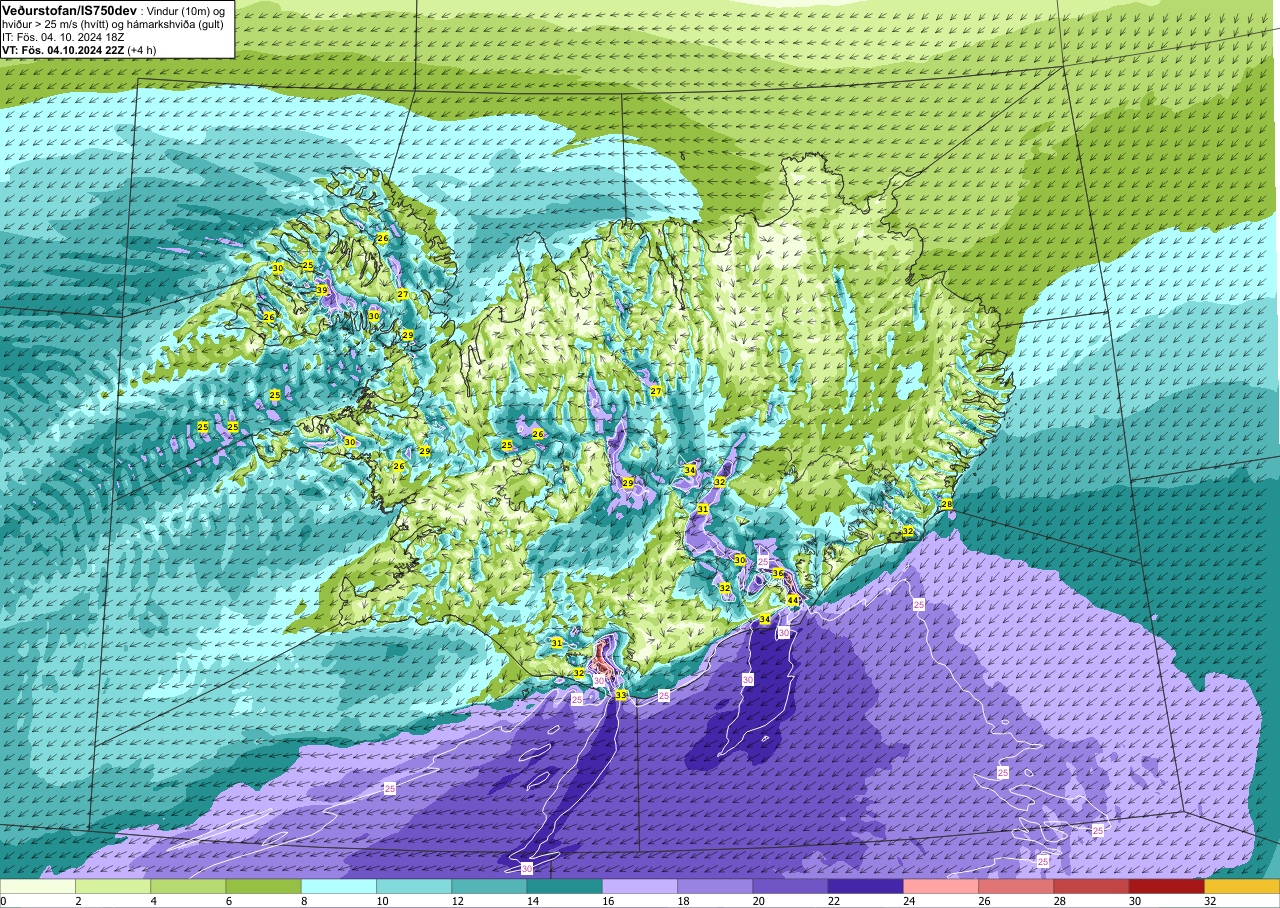Pick the pale yellow 0–2 legend swatch
This screenshot has width=1280, height=908.
click(38, 887)
